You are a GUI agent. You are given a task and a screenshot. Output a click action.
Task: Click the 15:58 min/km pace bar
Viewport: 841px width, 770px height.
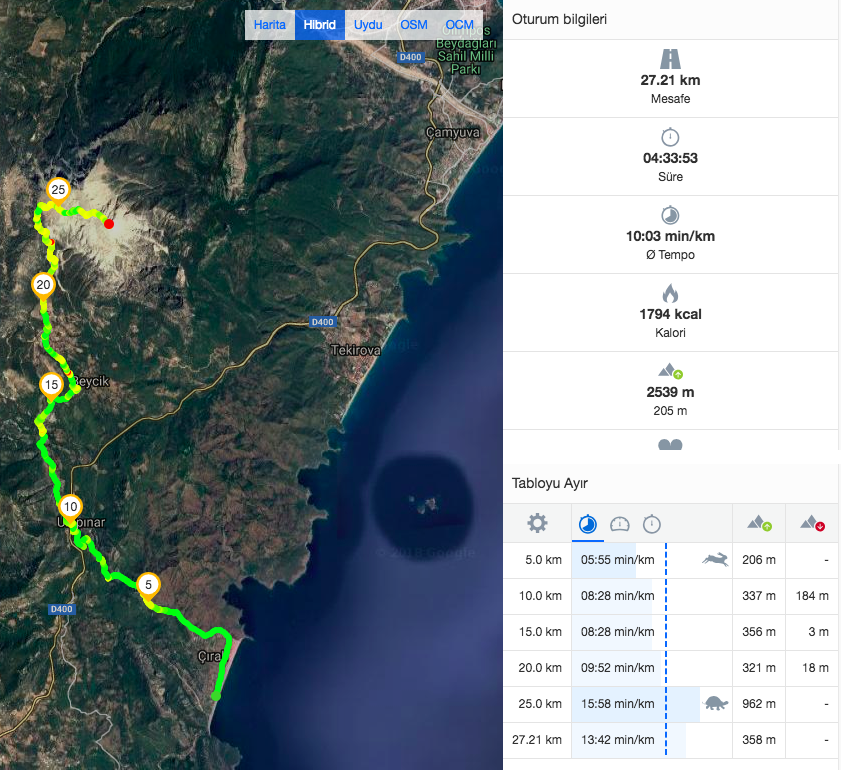636,704
